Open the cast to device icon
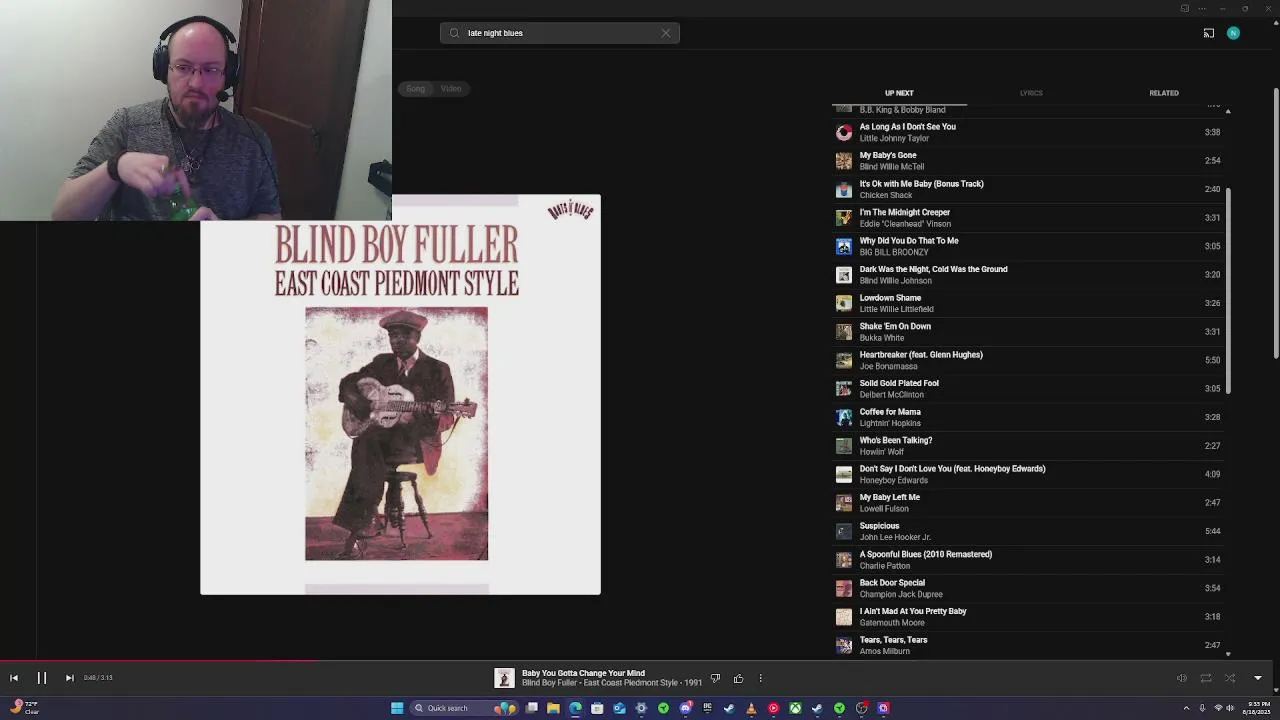The image size is (1280, 720). [1208, 33]
